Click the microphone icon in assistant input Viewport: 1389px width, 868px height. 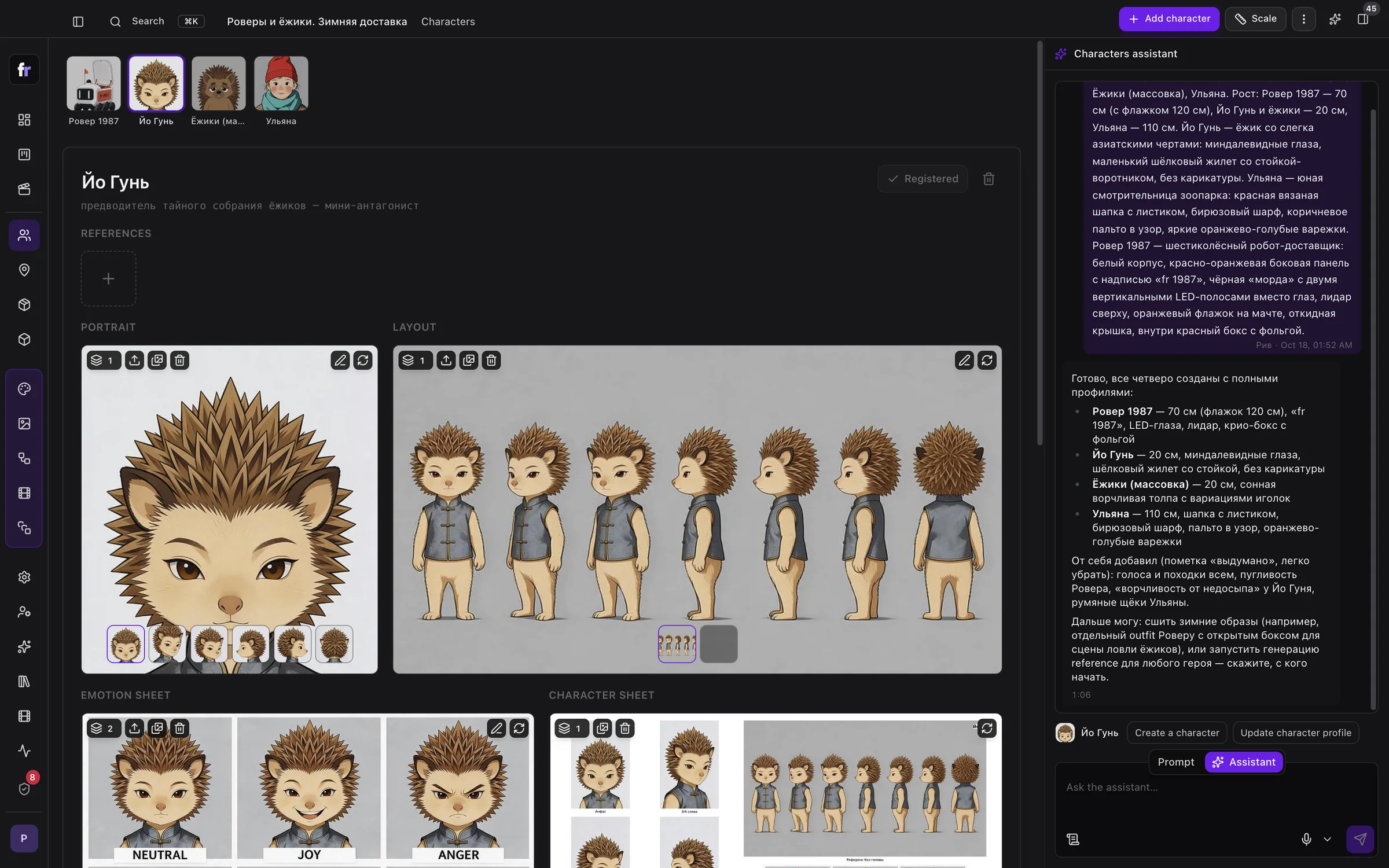point(1306,839)
